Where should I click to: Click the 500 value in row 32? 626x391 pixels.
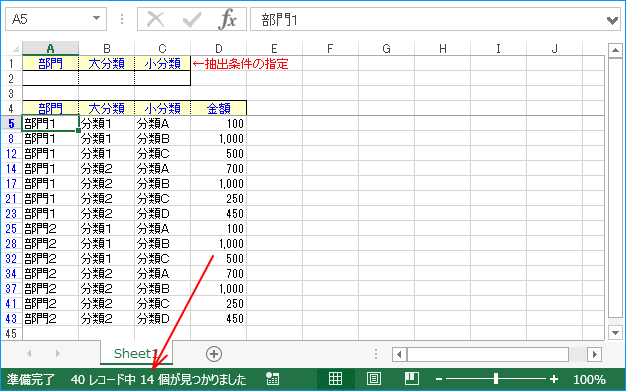(218, 259)
